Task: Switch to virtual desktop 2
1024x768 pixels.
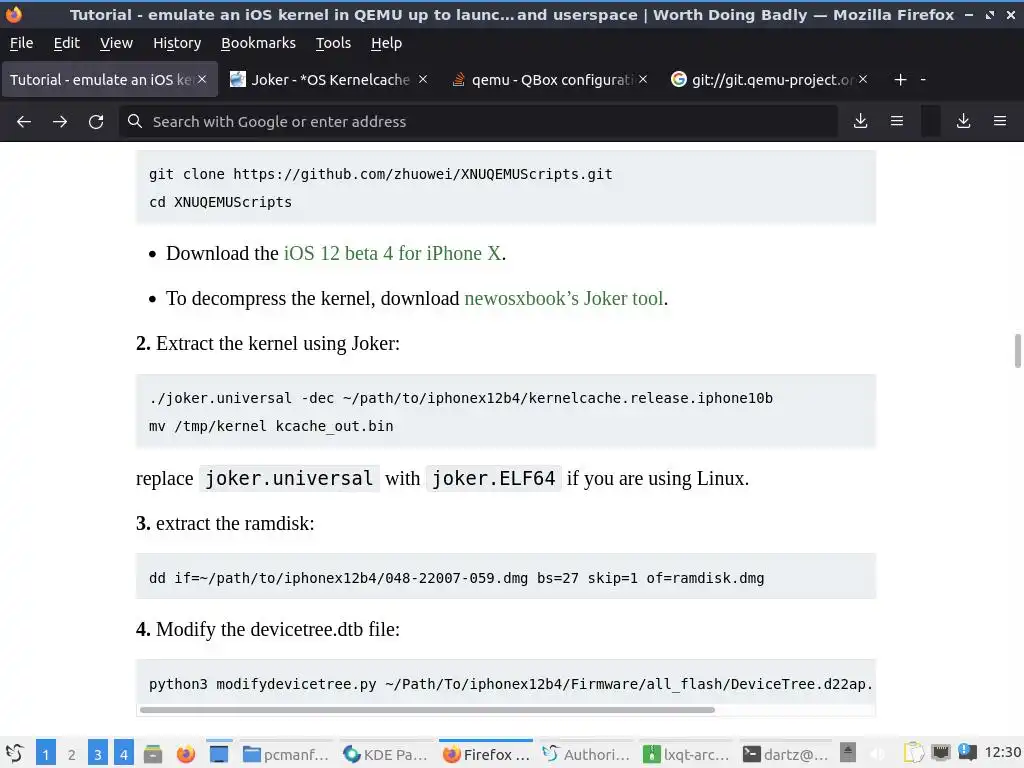Action: coord(72,754)
